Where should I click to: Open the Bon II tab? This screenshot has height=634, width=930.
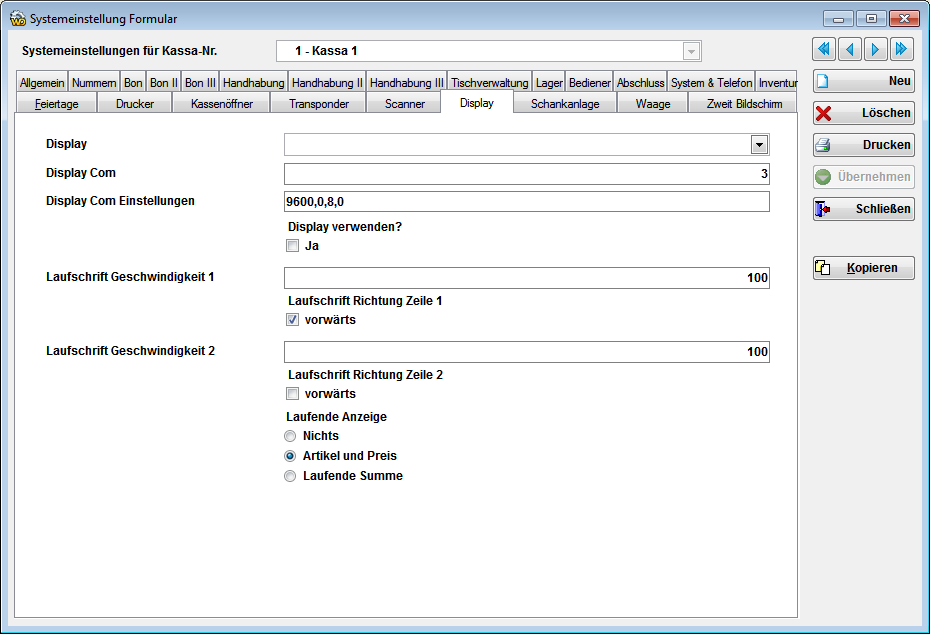(164, 82)
